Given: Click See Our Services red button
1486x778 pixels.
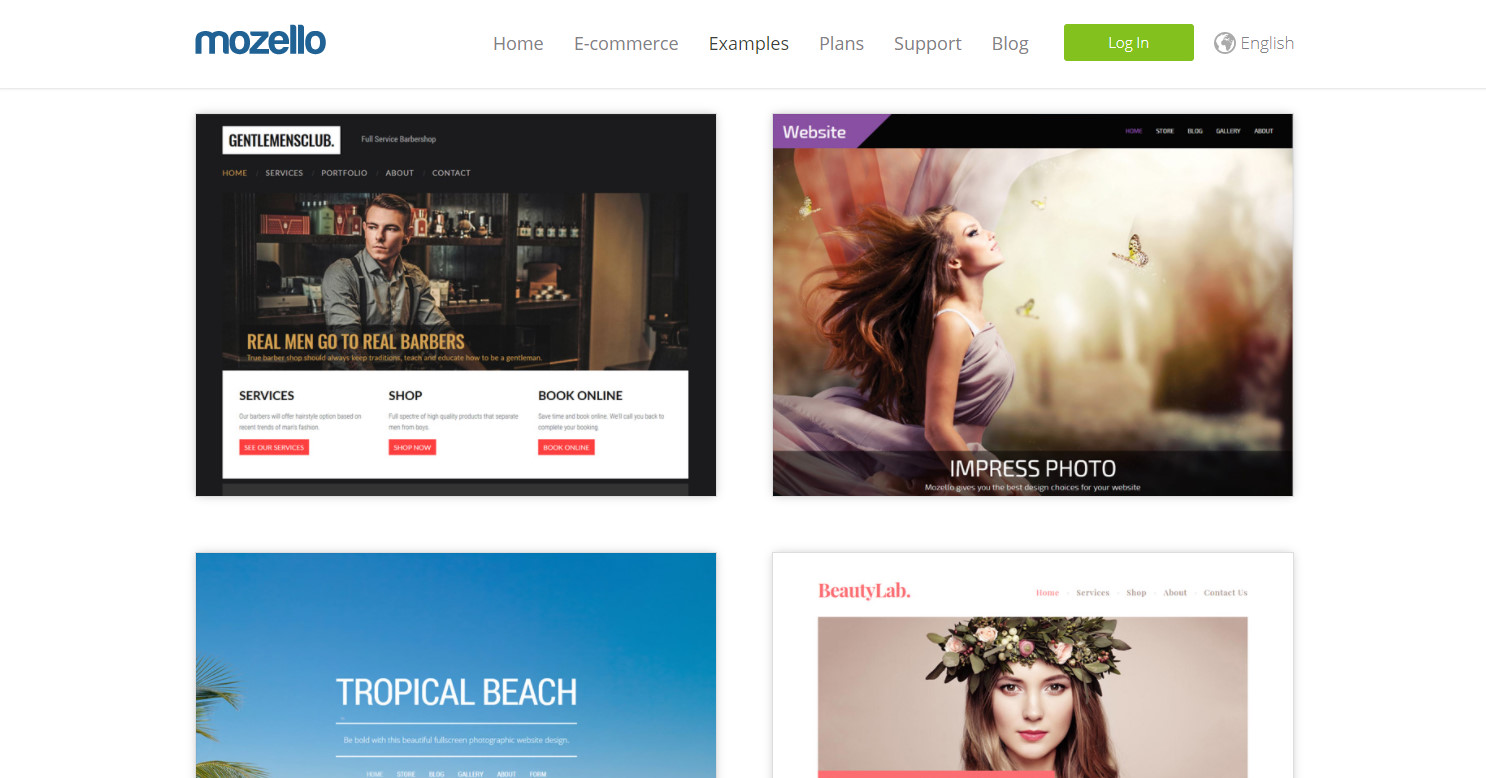Looking at the screenshot, I should tap(274, 447).
